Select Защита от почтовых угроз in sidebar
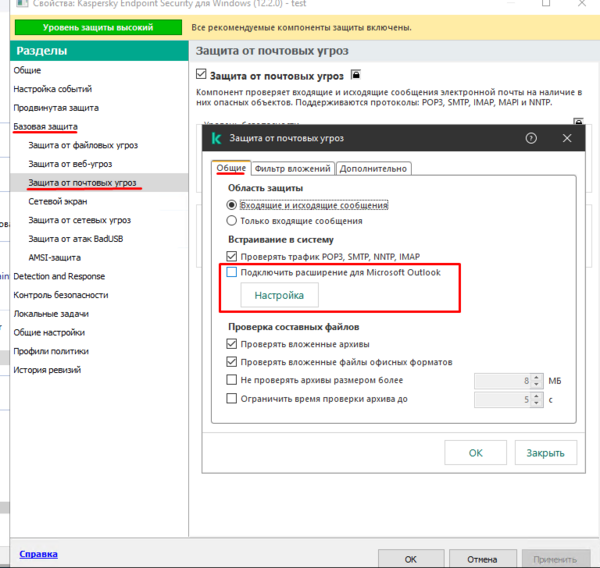Viewport: 600px width, 568px height. click(x=82, y=183)
